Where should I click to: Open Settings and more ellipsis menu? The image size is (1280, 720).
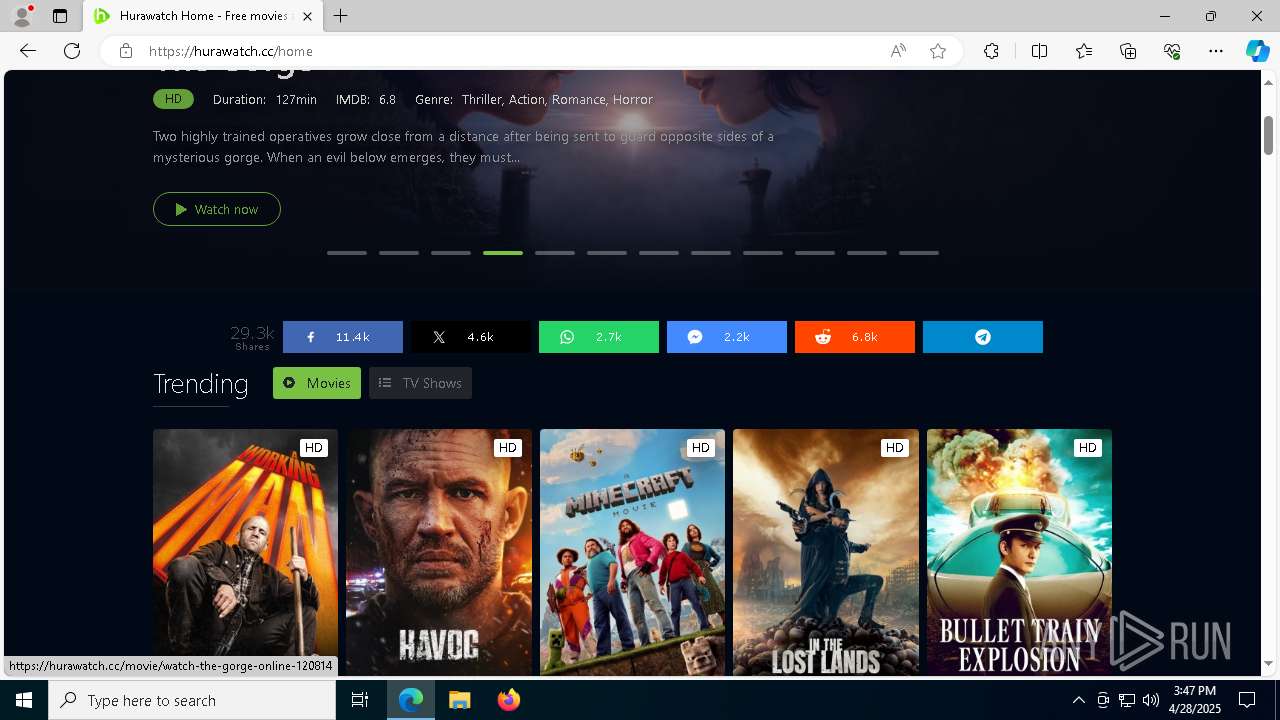pos(1216,51)
